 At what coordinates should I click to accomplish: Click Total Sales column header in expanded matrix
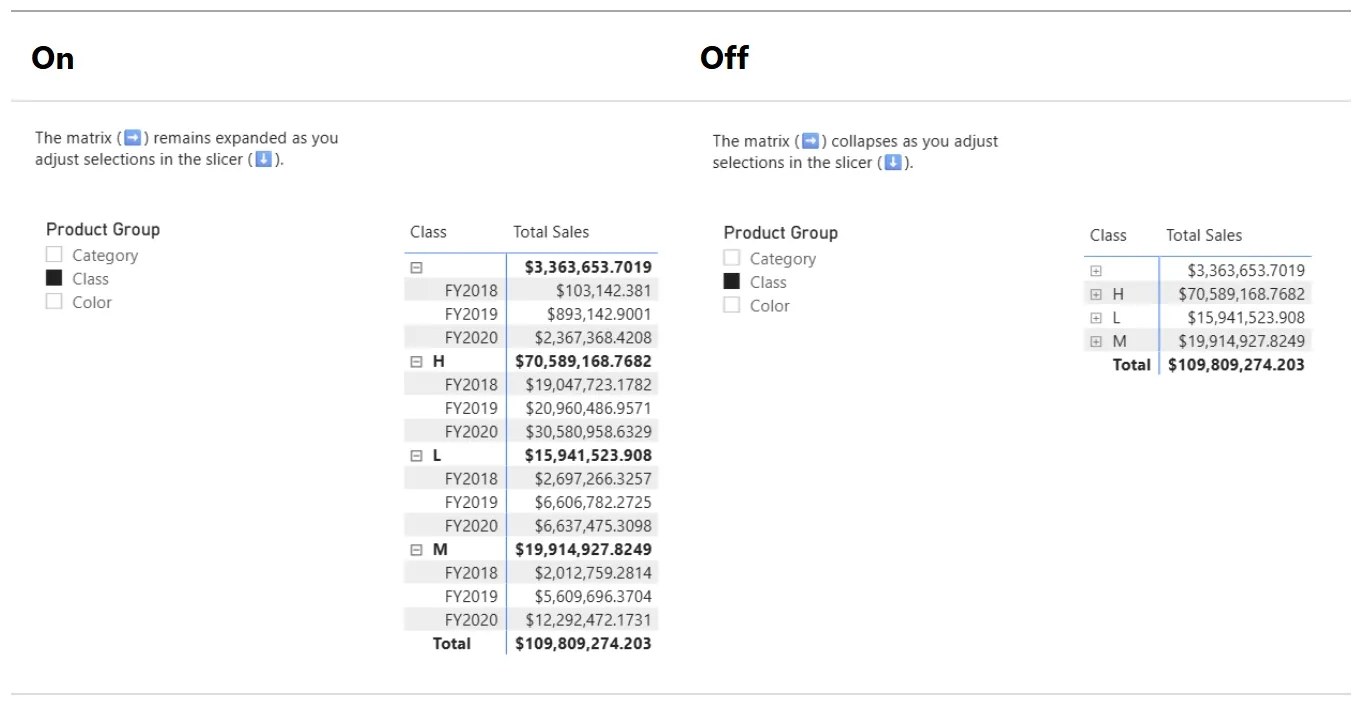click(551, 232)
